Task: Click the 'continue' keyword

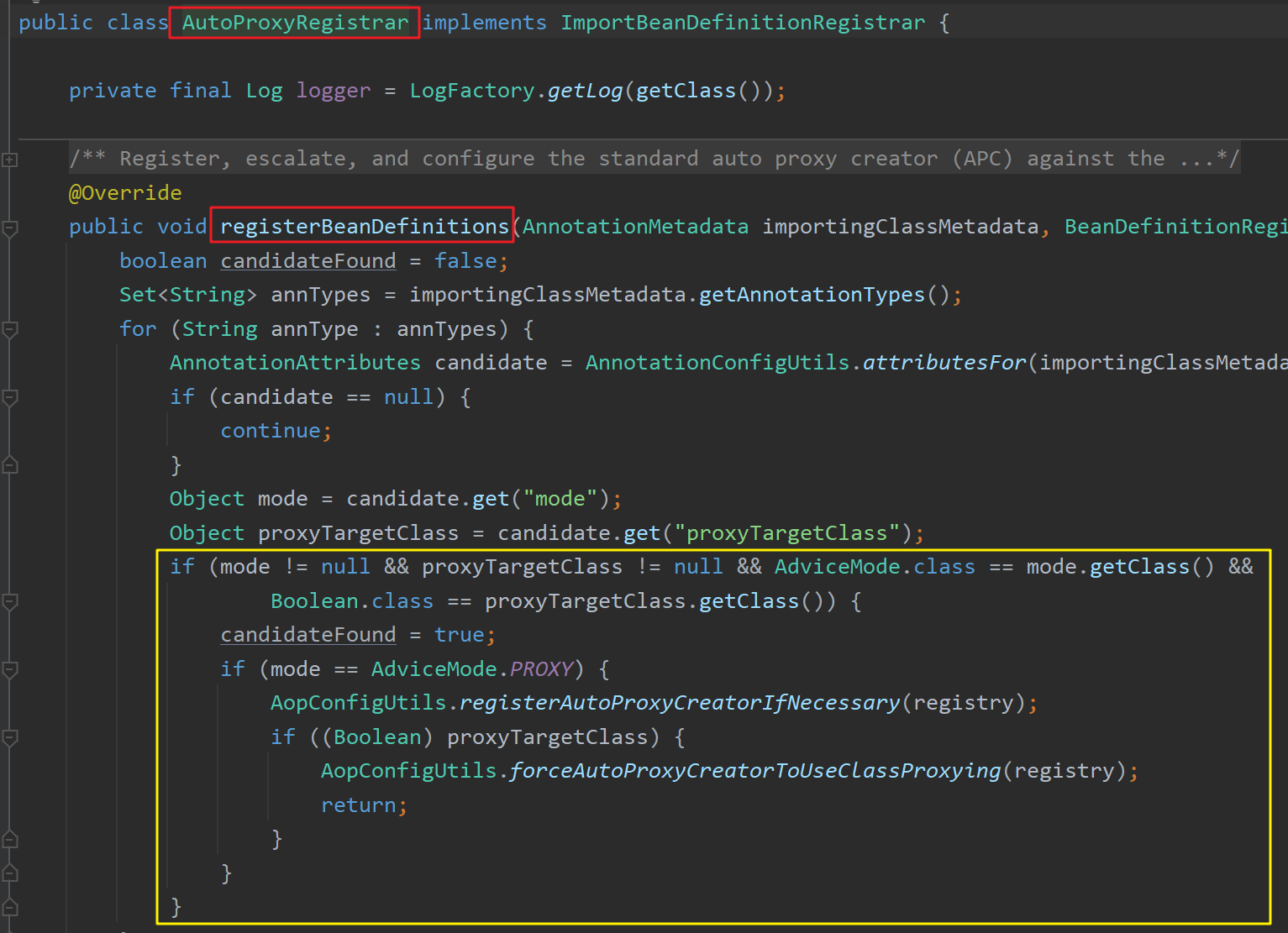Action: pyautogui.click(x=270, y=431)
